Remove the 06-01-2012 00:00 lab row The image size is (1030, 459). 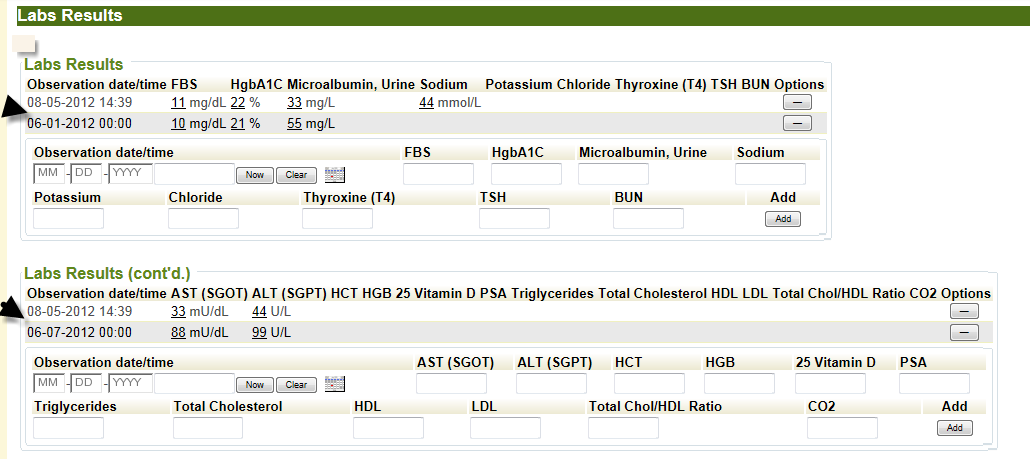796,123
